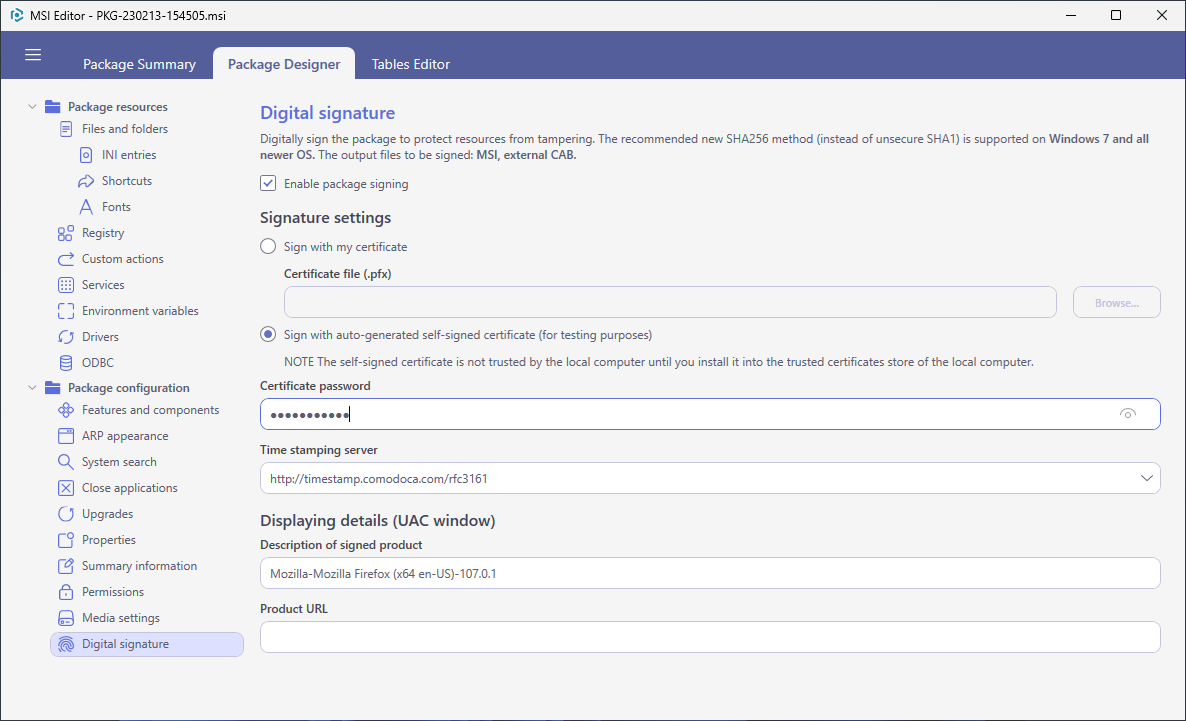Viewport: 1186px width, 721px height.
Task: Click the Registry blocks icon
Action: point(66,233)
